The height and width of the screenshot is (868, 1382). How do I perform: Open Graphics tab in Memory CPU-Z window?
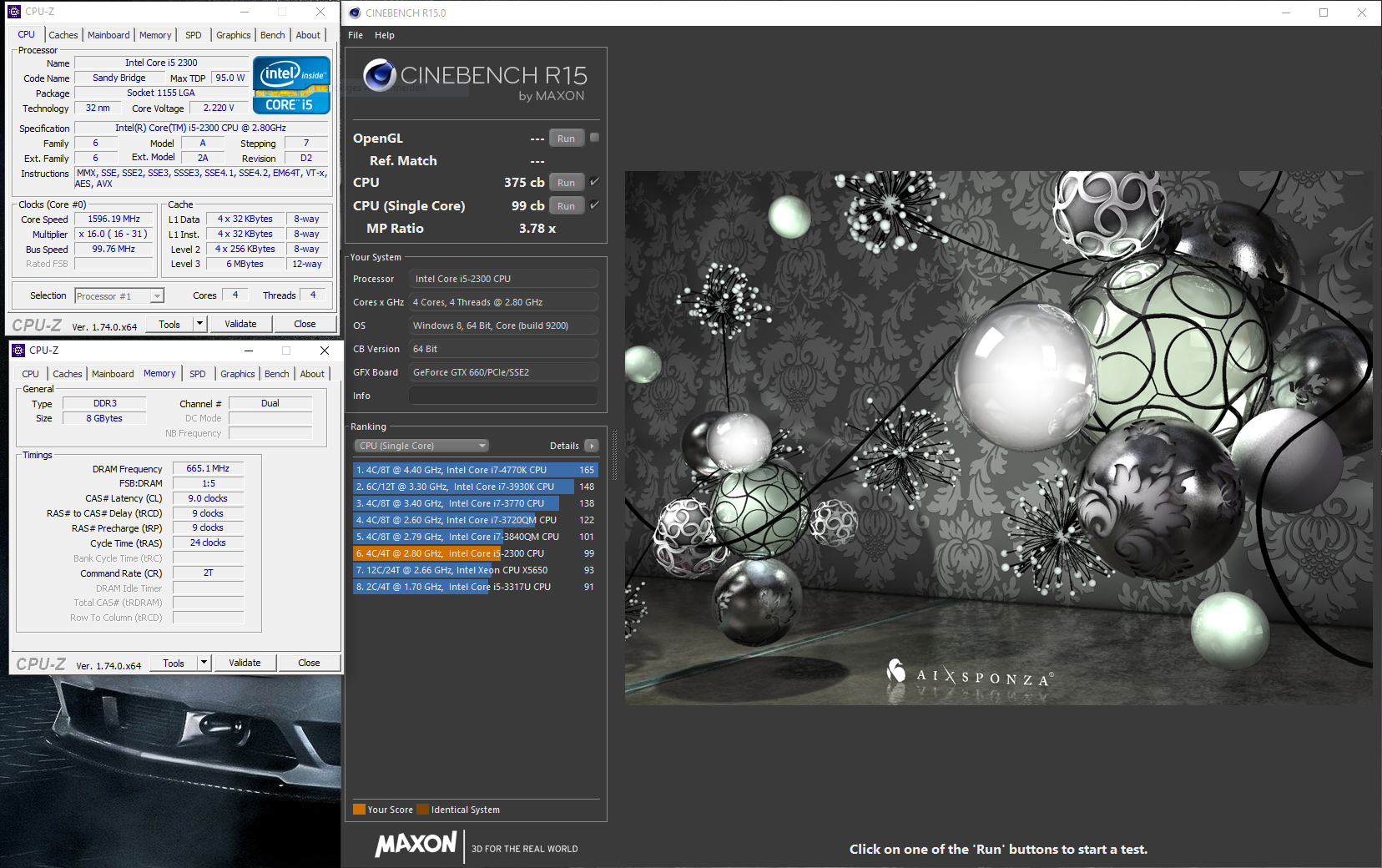click(237, 374)
